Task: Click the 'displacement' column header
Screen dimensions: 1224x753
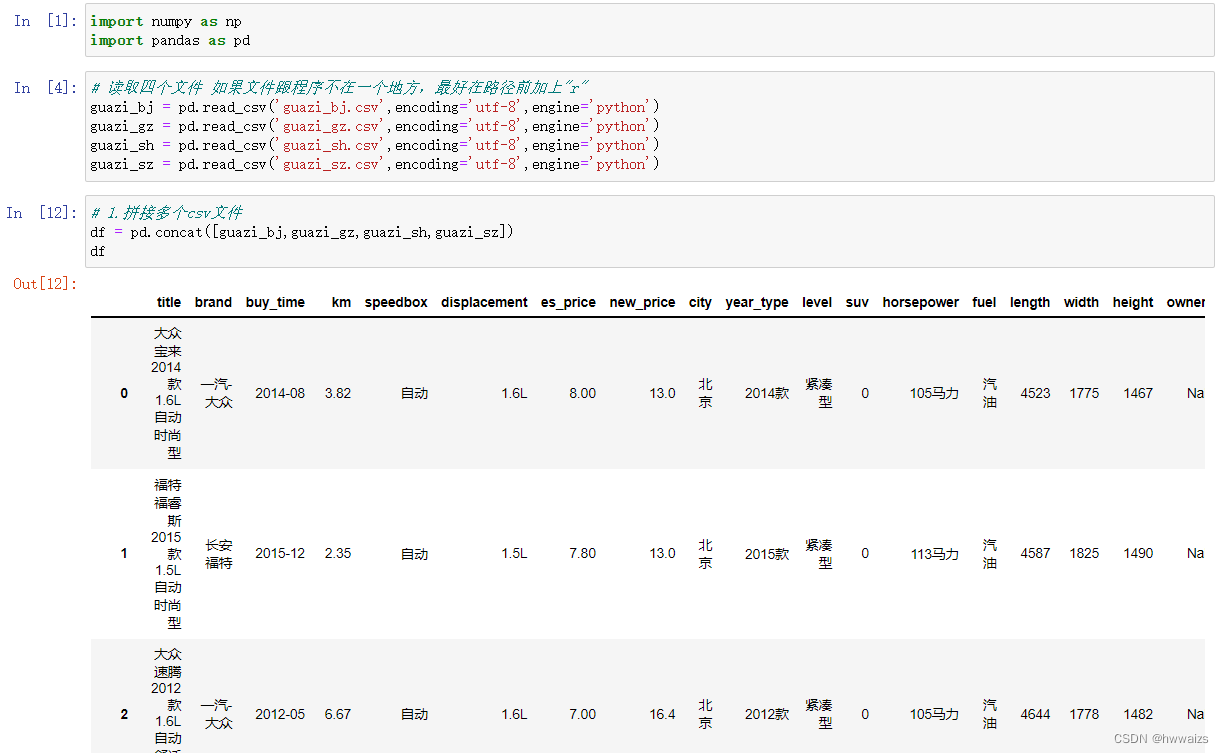Action: point(484,302)
